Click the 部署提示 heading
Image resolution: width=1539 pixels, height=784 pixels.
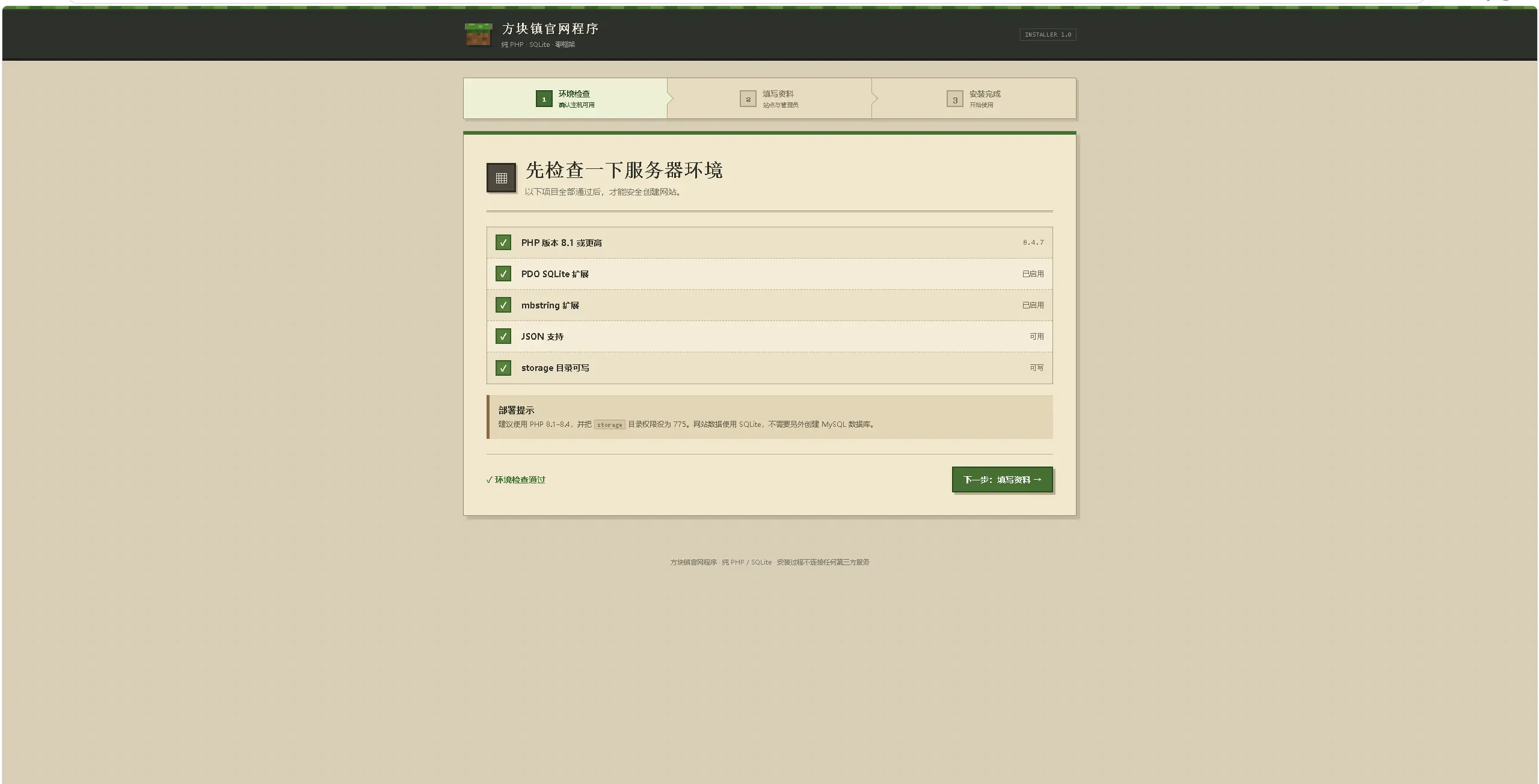516,410
